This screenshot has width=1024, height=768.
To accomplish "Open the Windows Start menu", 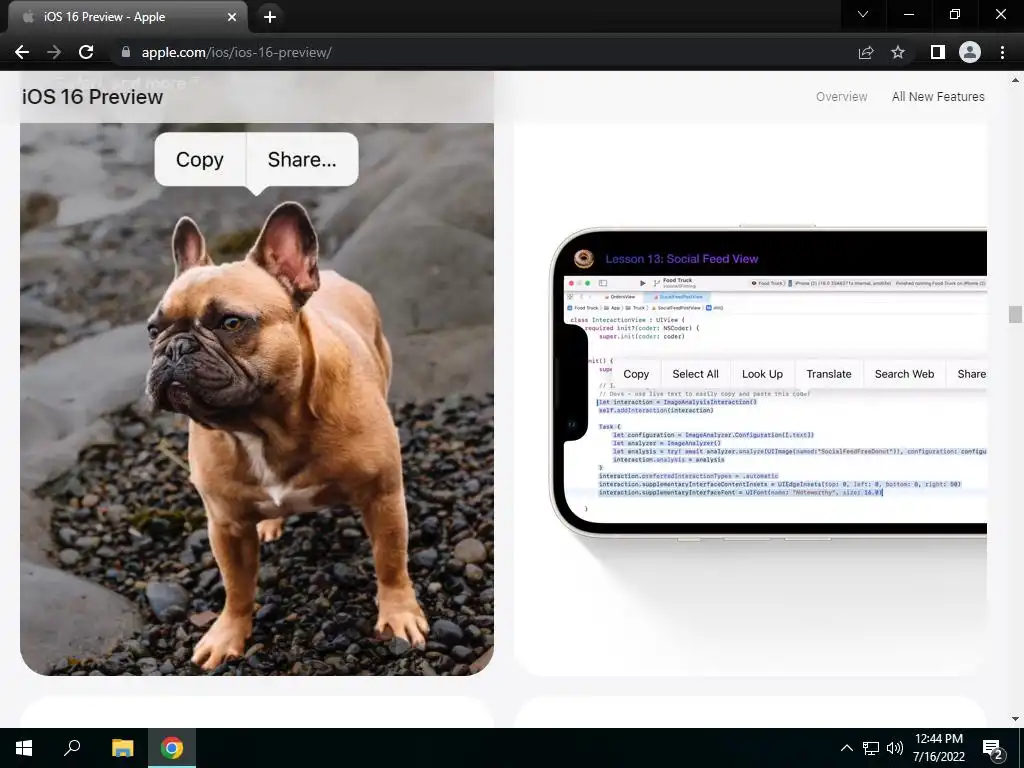I will pyautogui.click(x=24, y=748).
